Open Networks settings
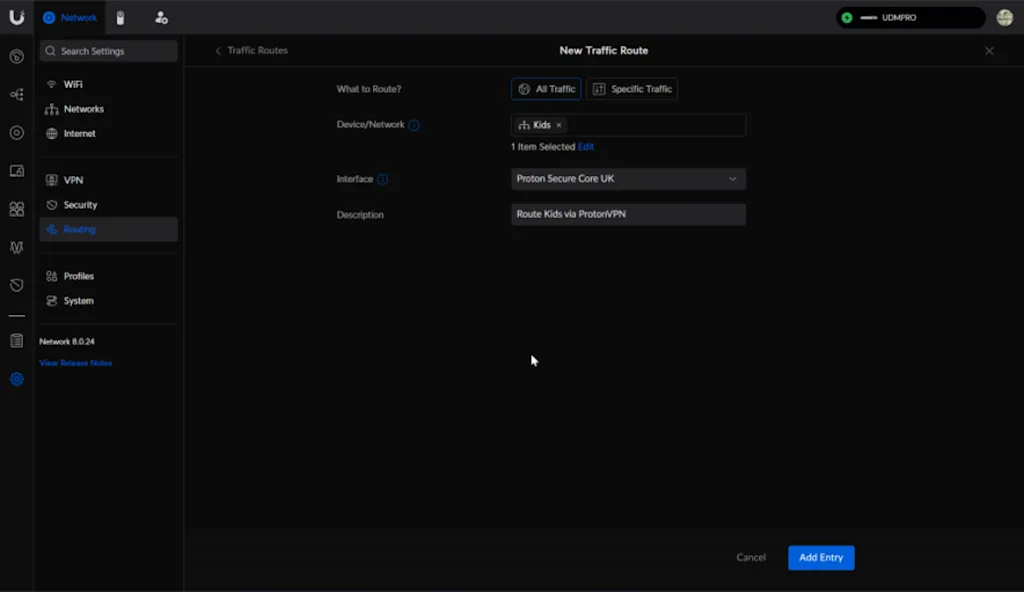 point(108,109)
